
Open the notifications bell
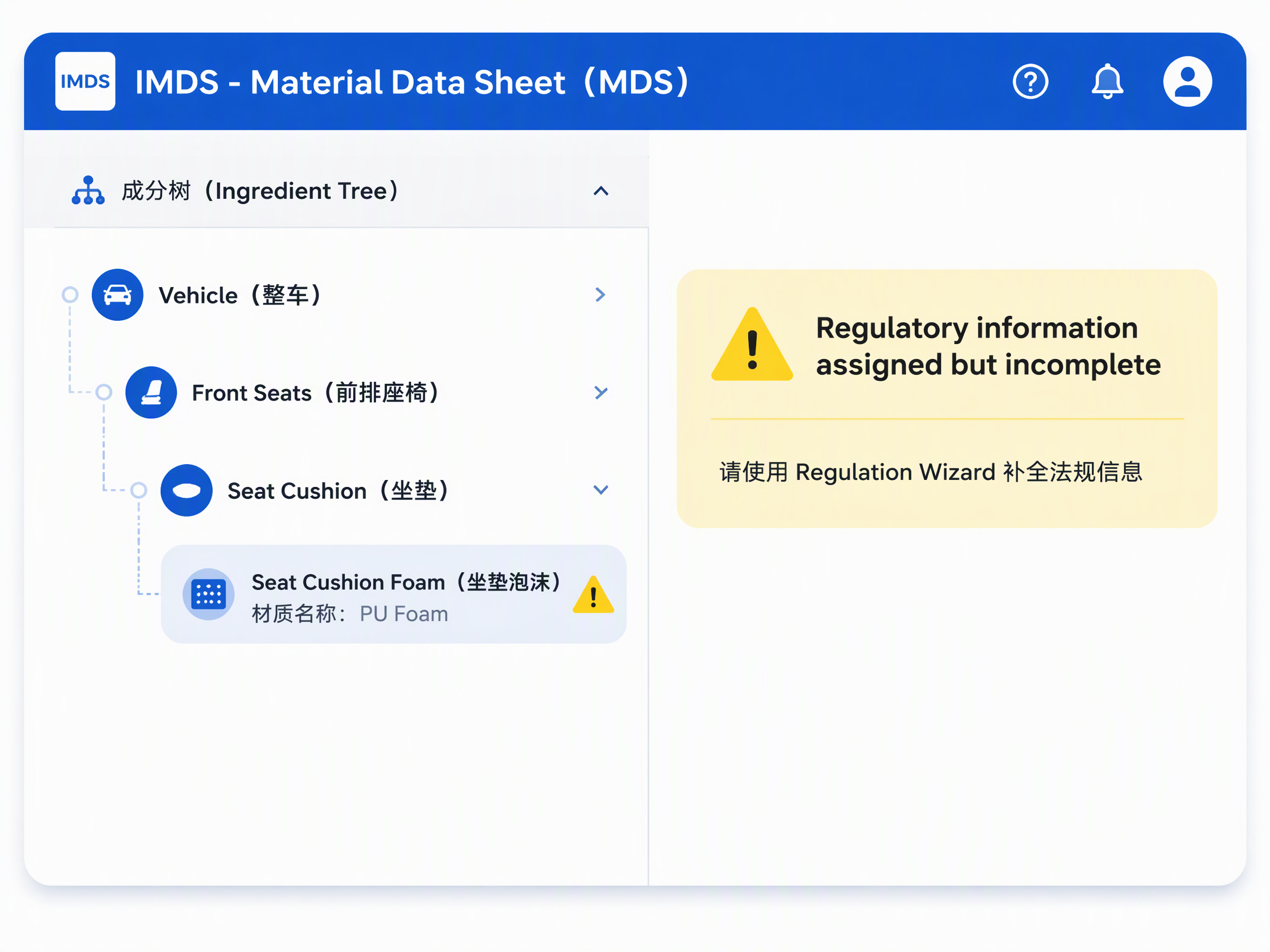pos(1107,81)
